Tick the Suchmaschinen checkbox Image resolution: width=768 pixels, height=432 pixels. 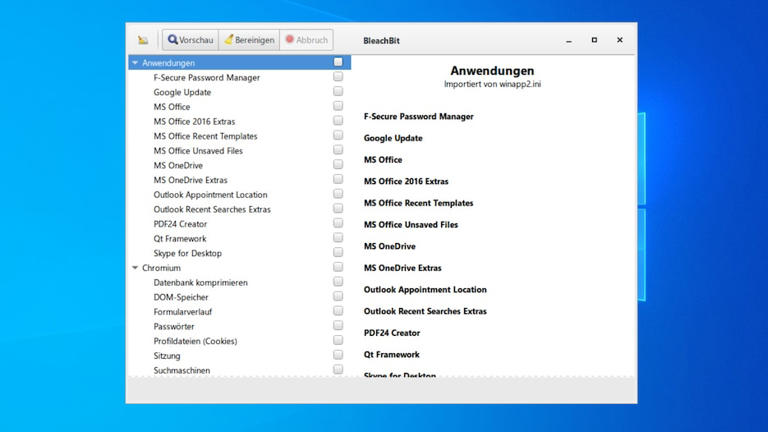pyautogui.click(x=338, y=370)
